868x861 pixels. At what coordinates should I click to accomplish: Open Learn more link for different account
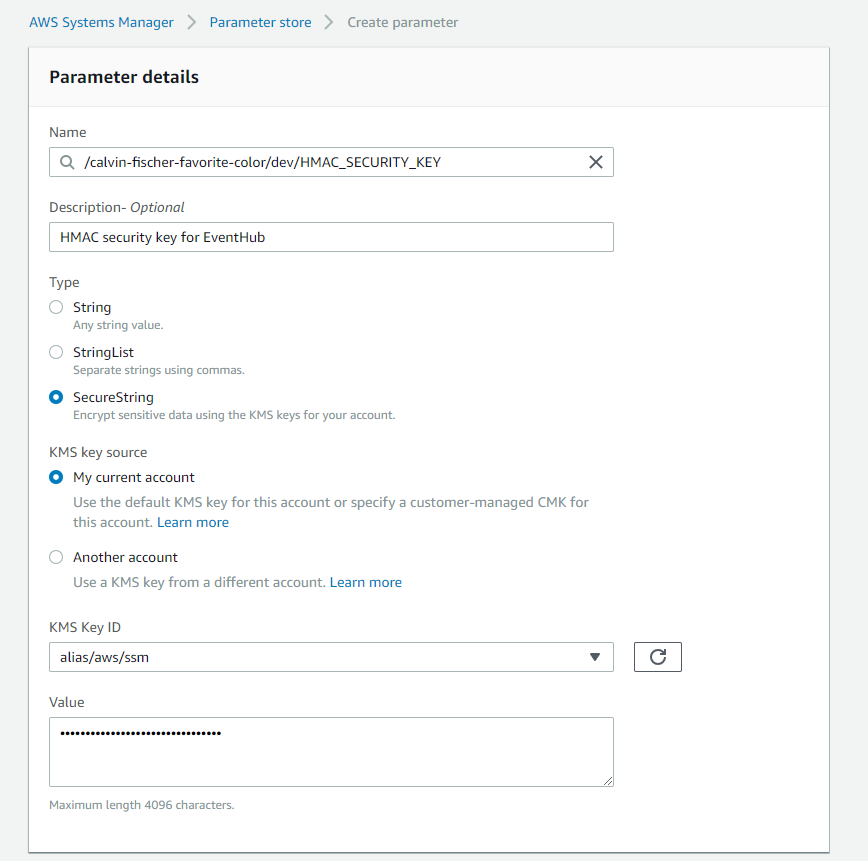[365, 582]
